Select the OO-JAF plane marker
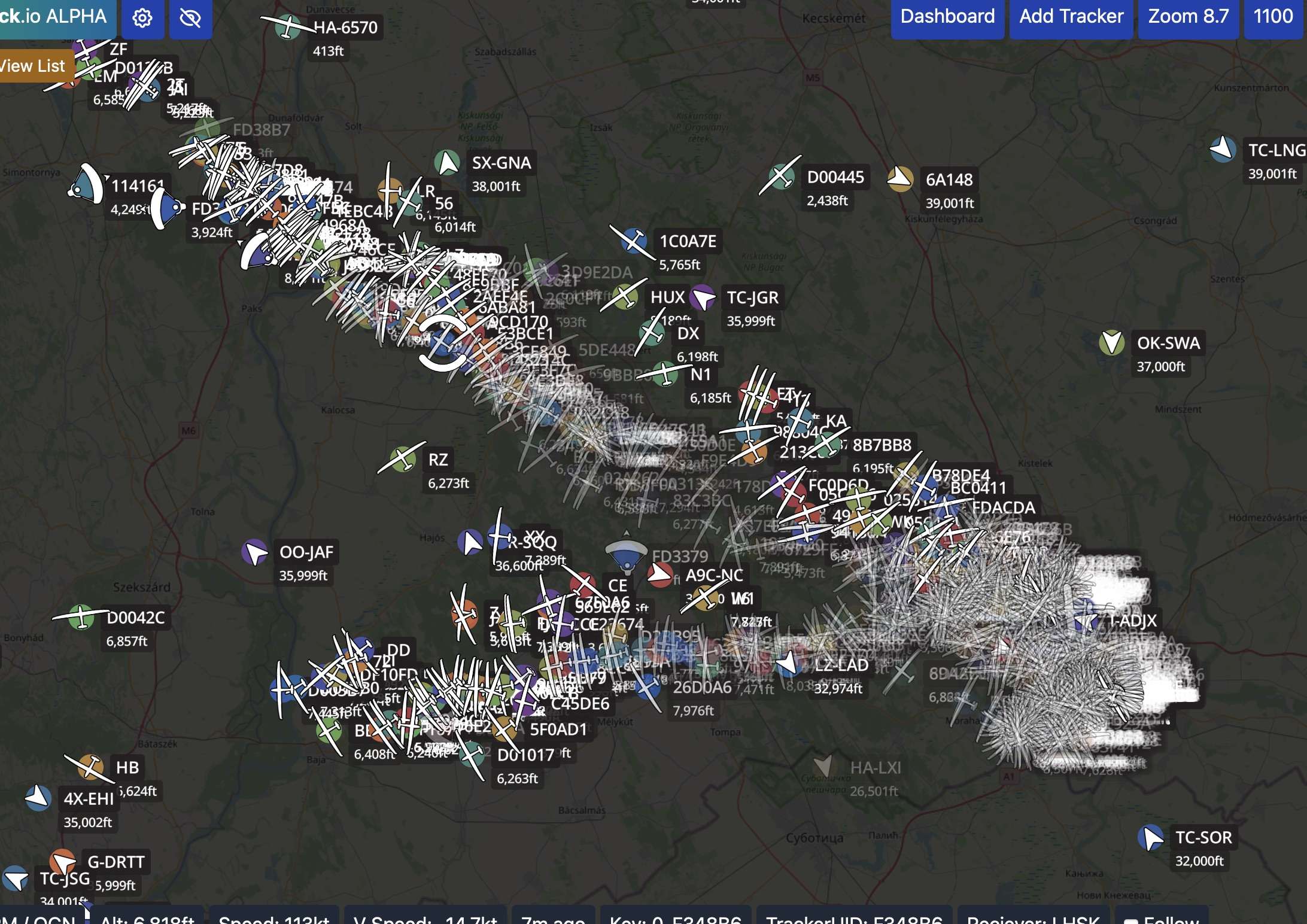This screenshot has width=1307, height=924. (x=255, y=552)
